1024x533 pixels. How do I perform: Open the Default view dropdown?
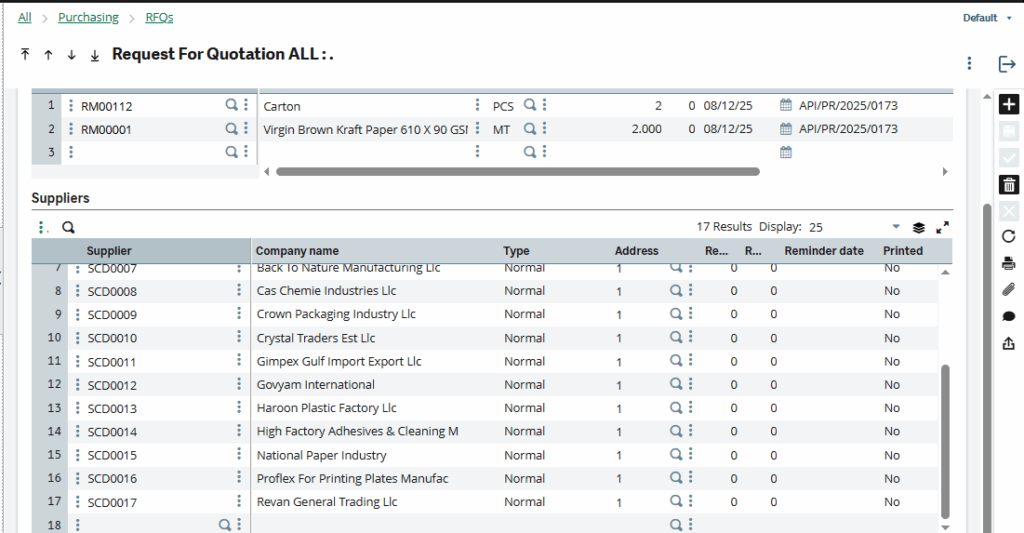(x=987, y=18)
